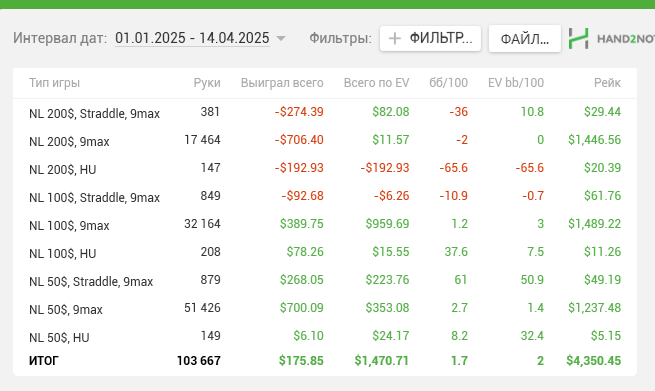Select the NL 50$, Straddle, 9max row

pos(325,280)
